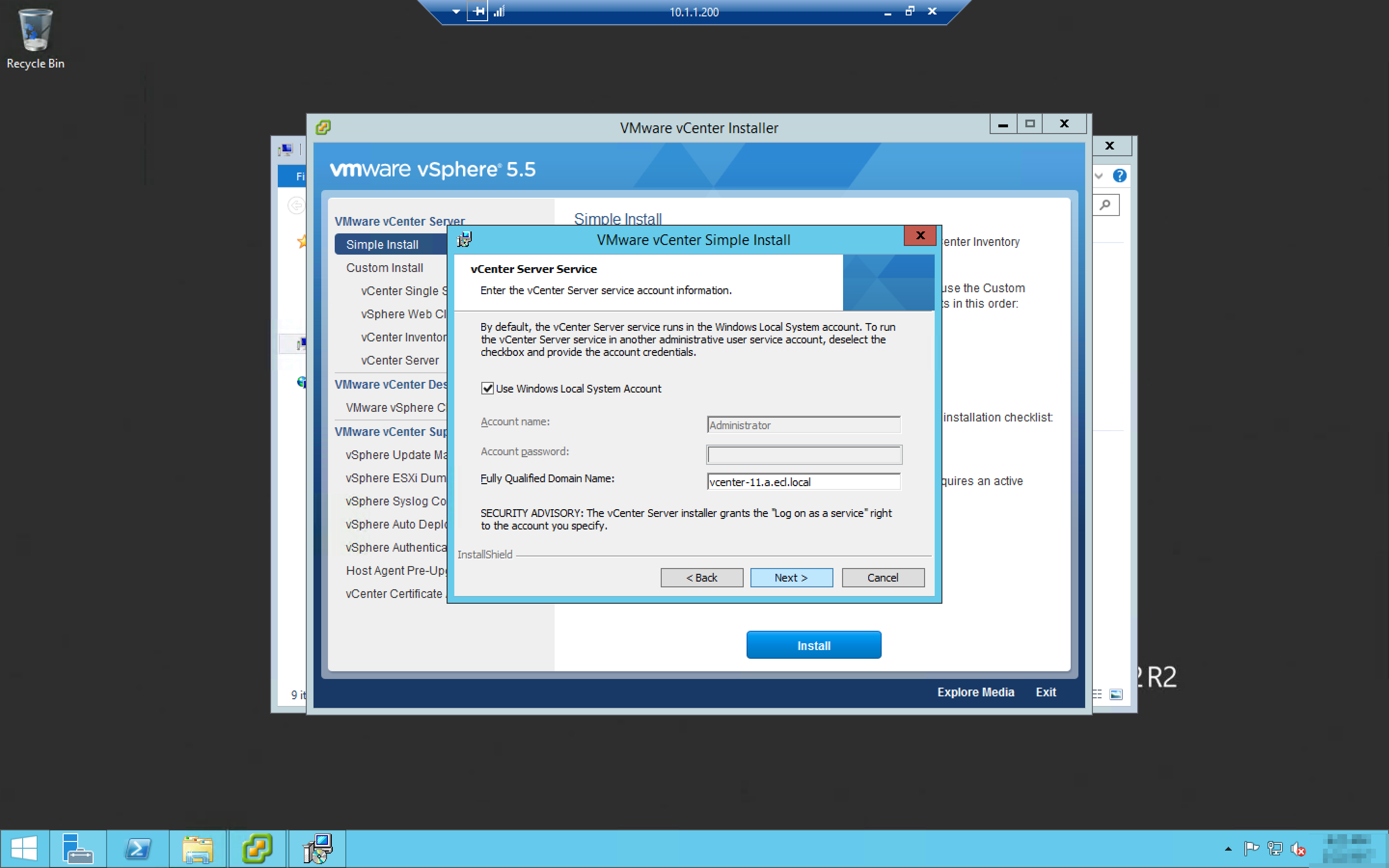Expand the ribbon chevron in Explorer window
The image size is (1389, 868).
(x=1099, y=176)
